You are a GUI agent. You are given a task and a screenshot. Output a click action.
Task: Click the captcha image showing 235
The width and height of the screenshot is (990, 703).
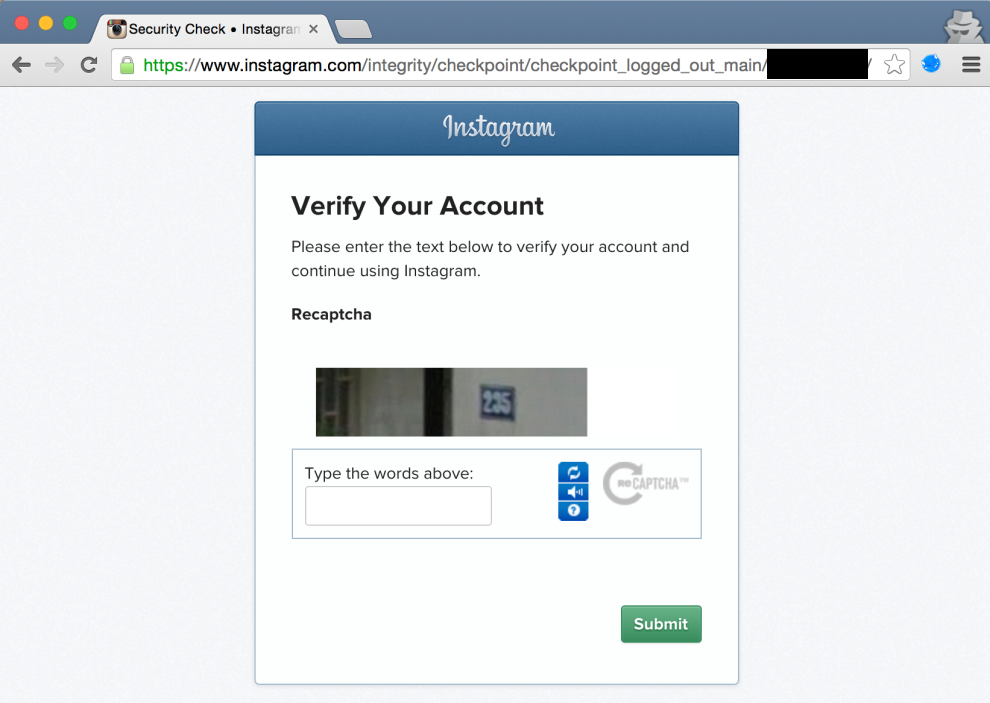451,402
